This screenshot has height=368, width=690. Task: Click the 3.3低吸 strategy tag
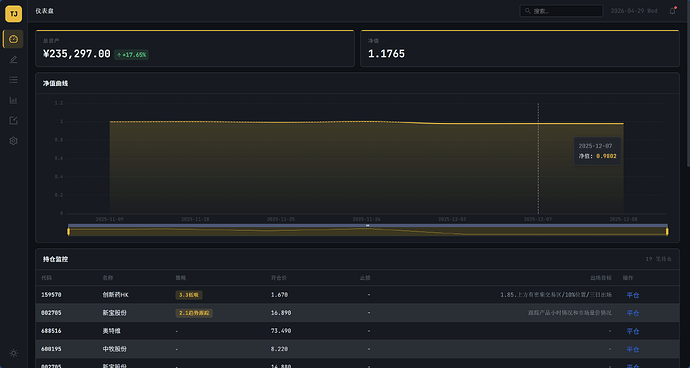pos(189,295)
